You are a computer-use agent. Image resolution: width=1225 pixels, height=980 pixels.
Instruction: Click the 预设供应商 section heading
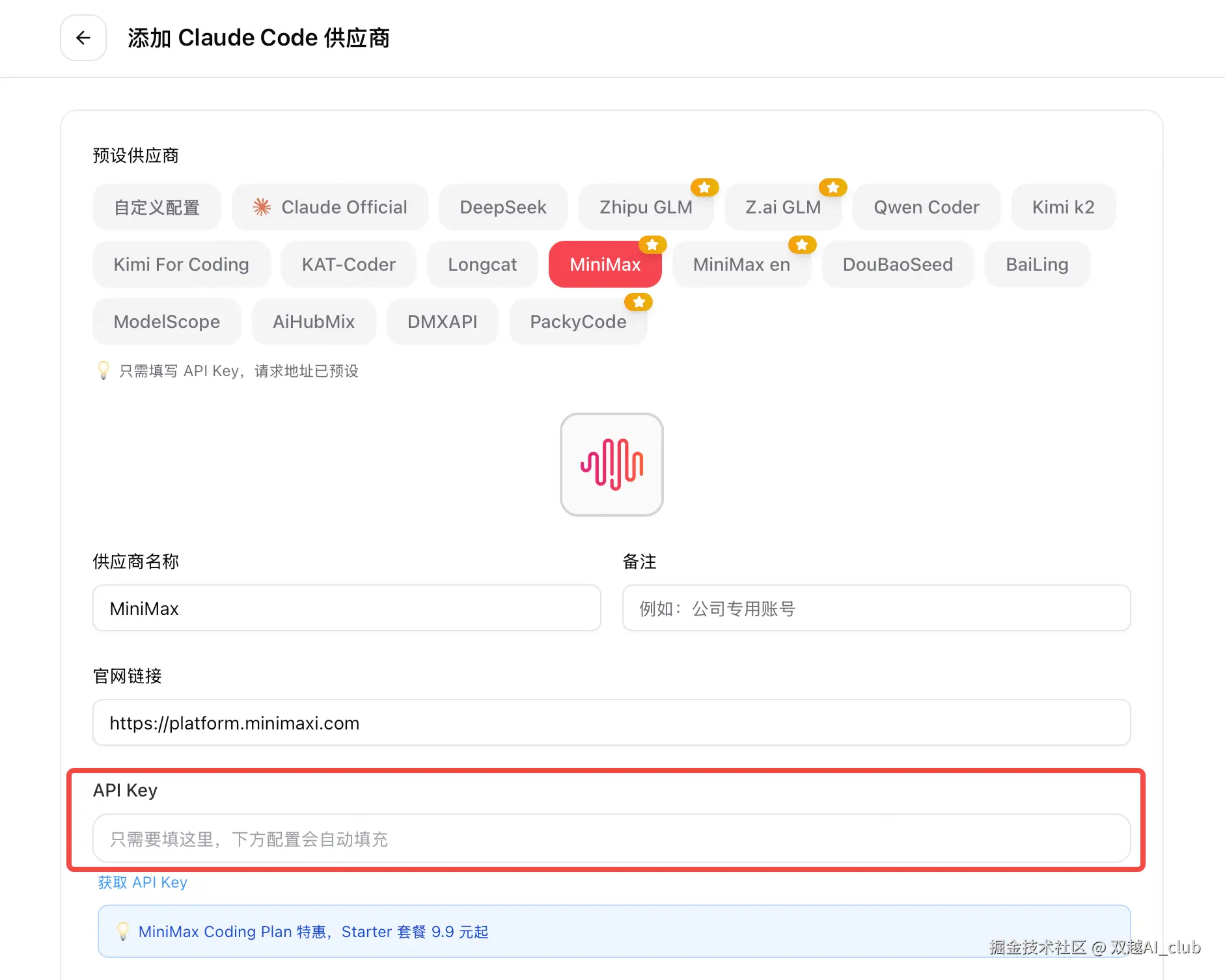point(136,156)
